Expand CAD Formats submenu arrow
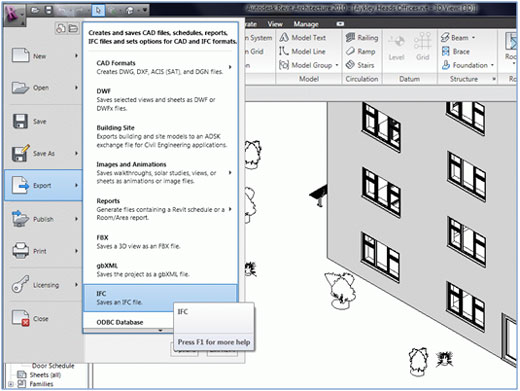 tap(230, 67)
